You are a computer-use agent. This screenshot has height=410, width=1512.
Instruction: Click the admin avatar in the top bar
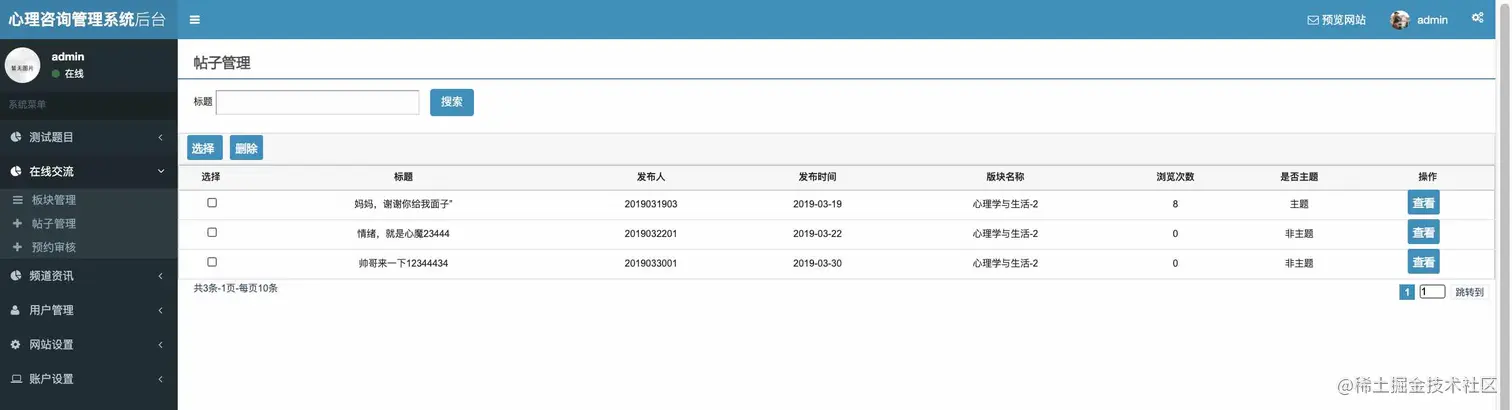tap(1400, 20)
